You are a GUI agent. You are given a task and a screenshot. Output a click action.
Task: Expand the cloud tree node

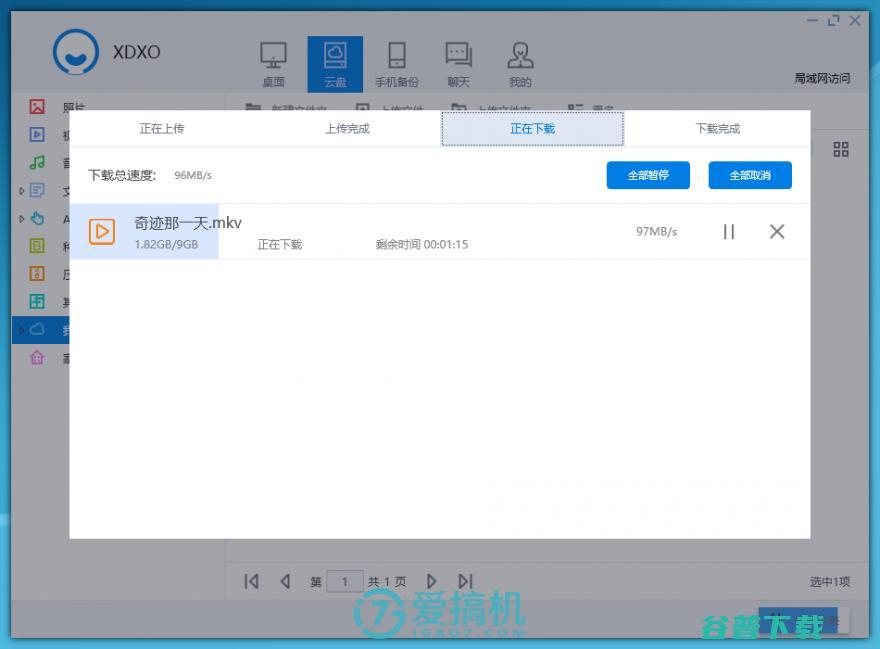tap(21, 330)
